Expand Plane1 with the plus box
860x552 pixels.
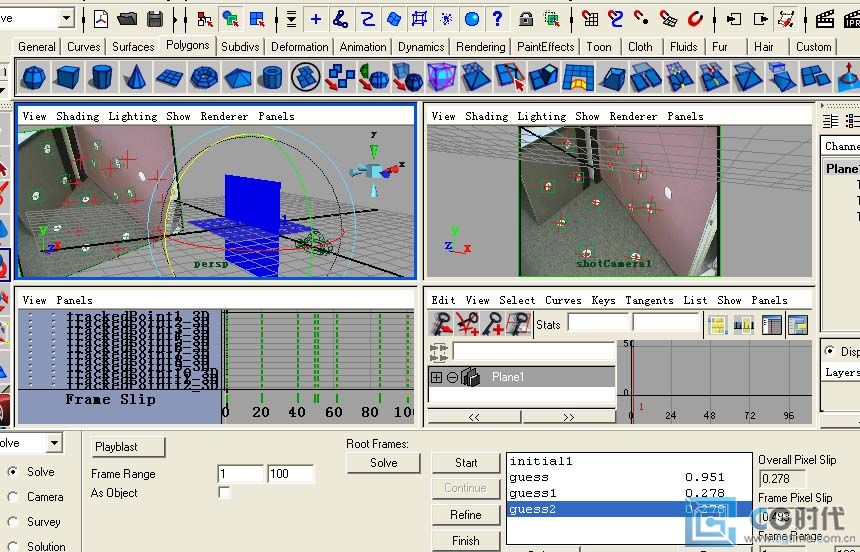click(x=437, y=377)
